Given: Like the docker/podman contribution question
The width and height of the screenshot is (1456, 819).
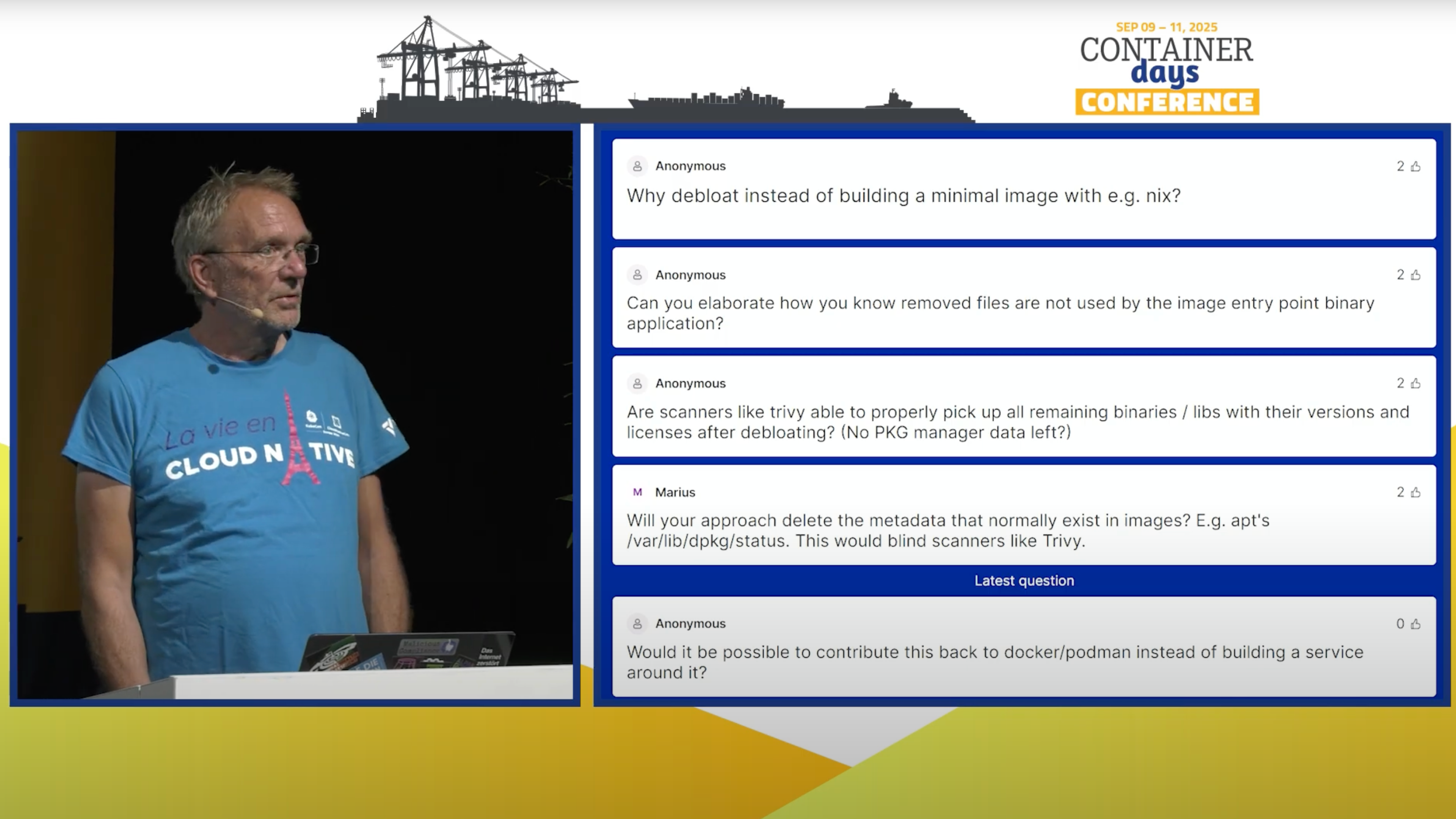Looking at the screenshot, I should (x=1415, y=623).
